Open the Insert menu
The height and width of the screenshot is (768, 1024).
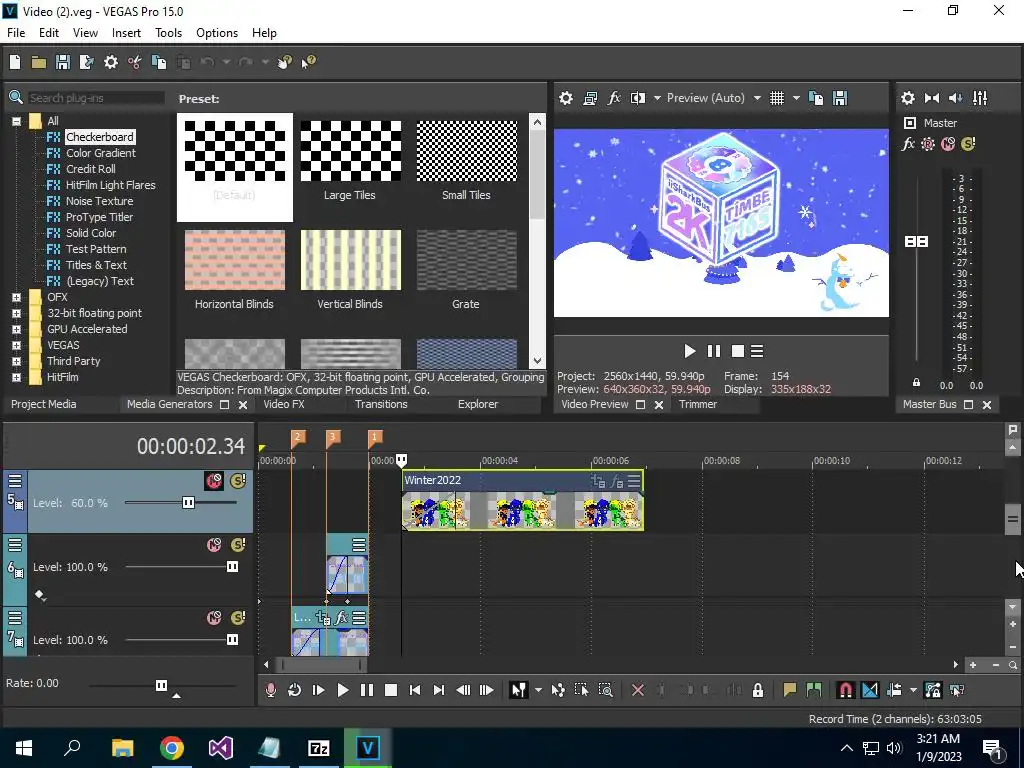click(126, 33)
